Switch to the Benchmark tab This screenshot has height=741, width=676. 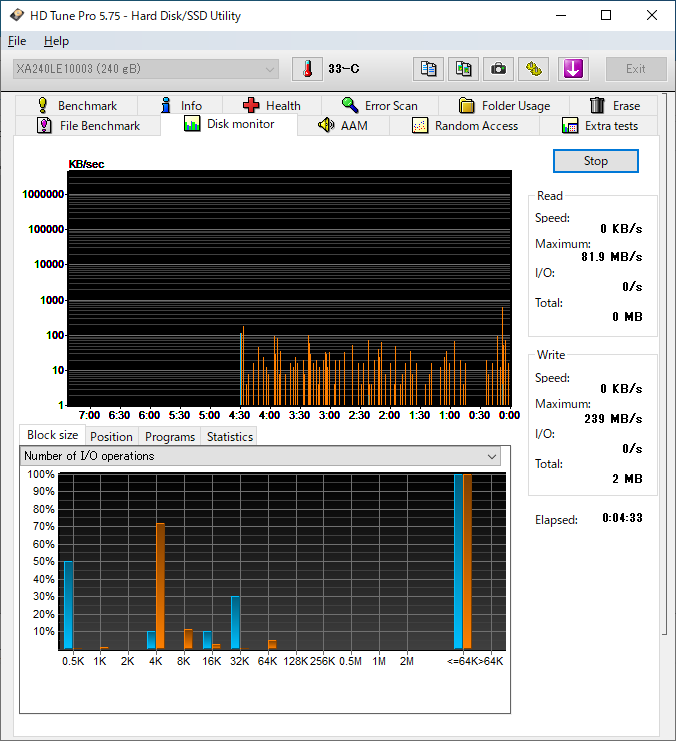77,105
